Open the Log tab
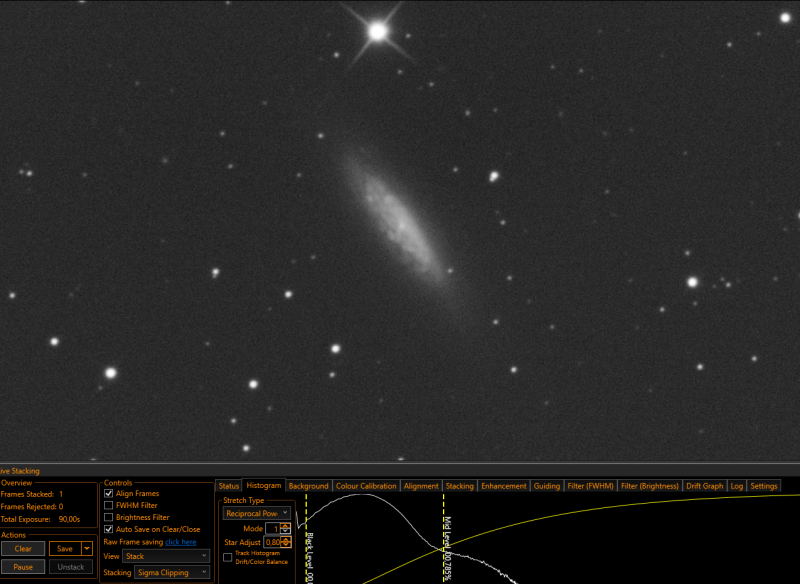 [737, 486]
